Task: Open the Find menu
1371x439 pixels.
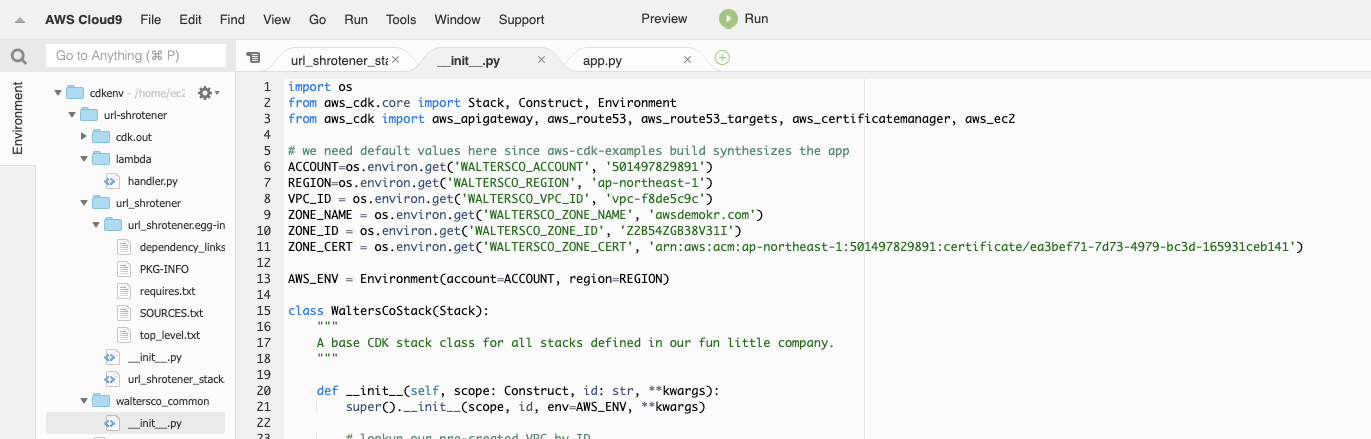Action: [x=232, y=19]
